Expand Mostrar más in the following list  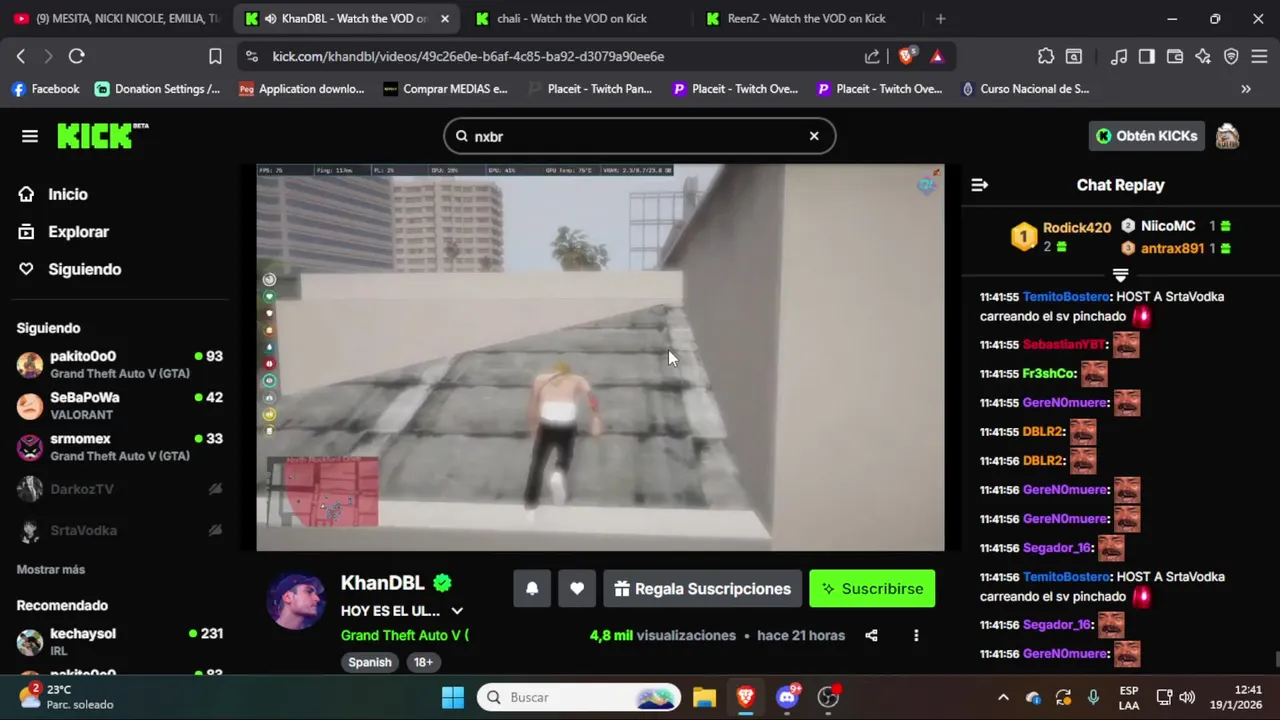point(51,569)
